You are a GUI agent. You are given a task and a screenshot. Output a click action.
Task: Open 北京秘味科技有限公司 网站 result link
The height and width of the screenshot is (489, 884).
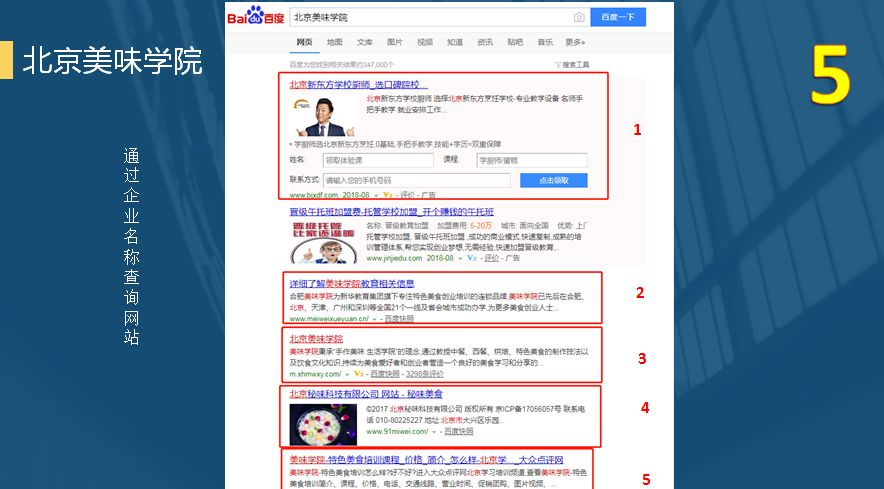pos(366,394)
